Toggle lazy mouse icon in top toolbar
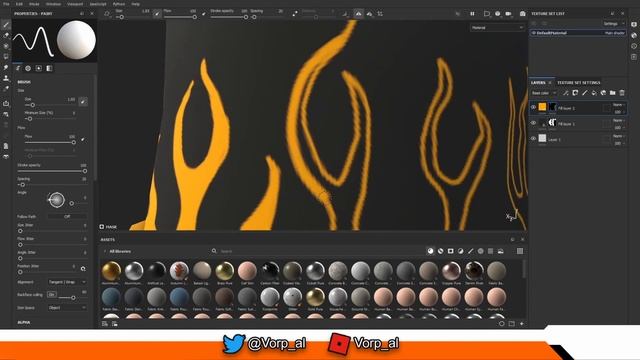The height and width of the screenshot is (360, 640). coord(295,13)
